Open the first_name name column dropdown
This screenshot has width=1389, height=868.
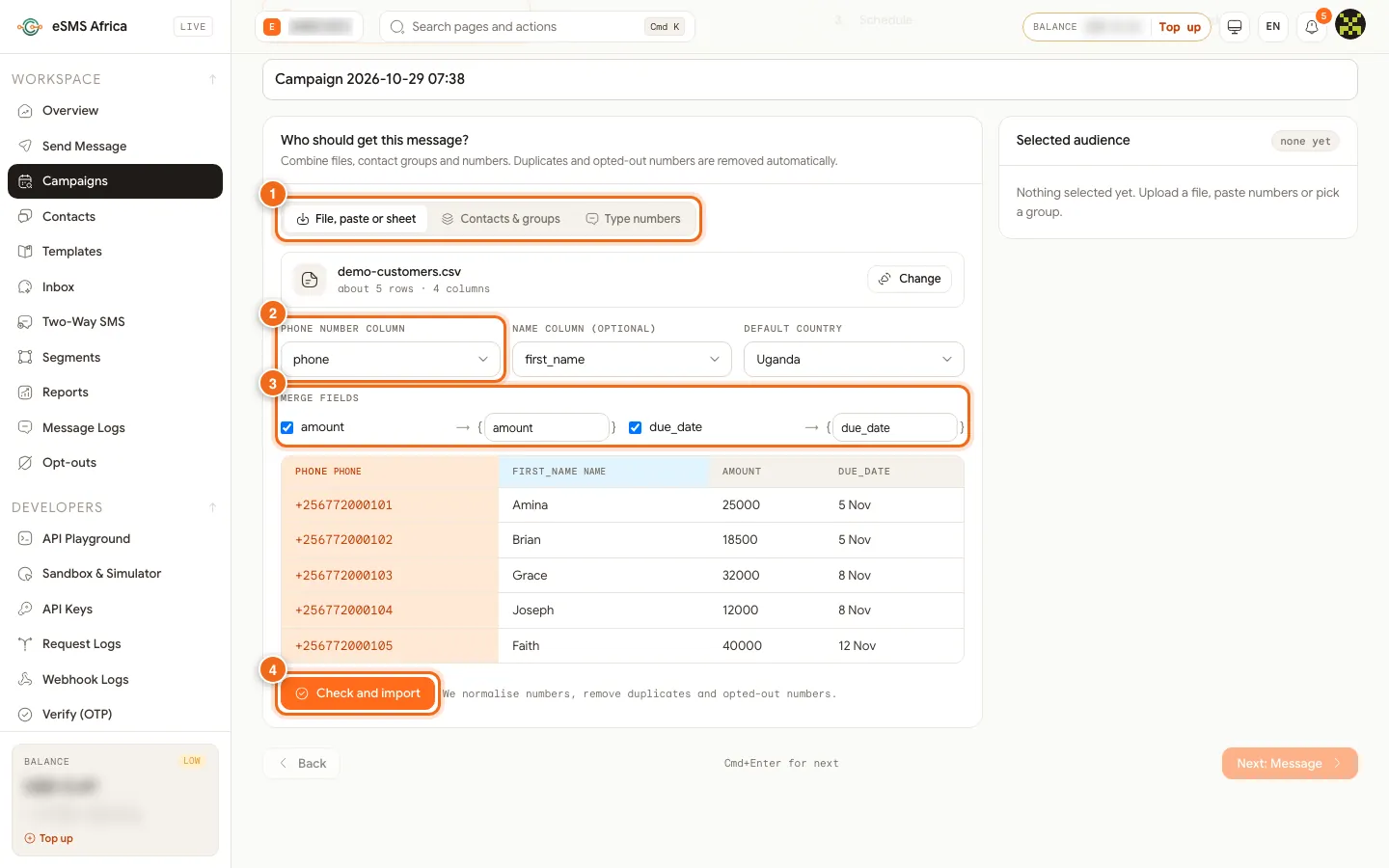tap(622, 359)
